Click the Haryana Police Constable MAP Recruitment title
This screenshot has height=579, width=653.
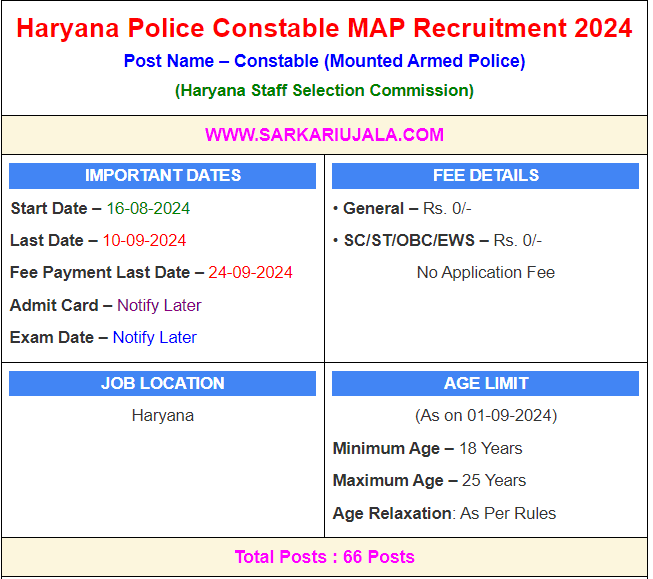point(324,27)
